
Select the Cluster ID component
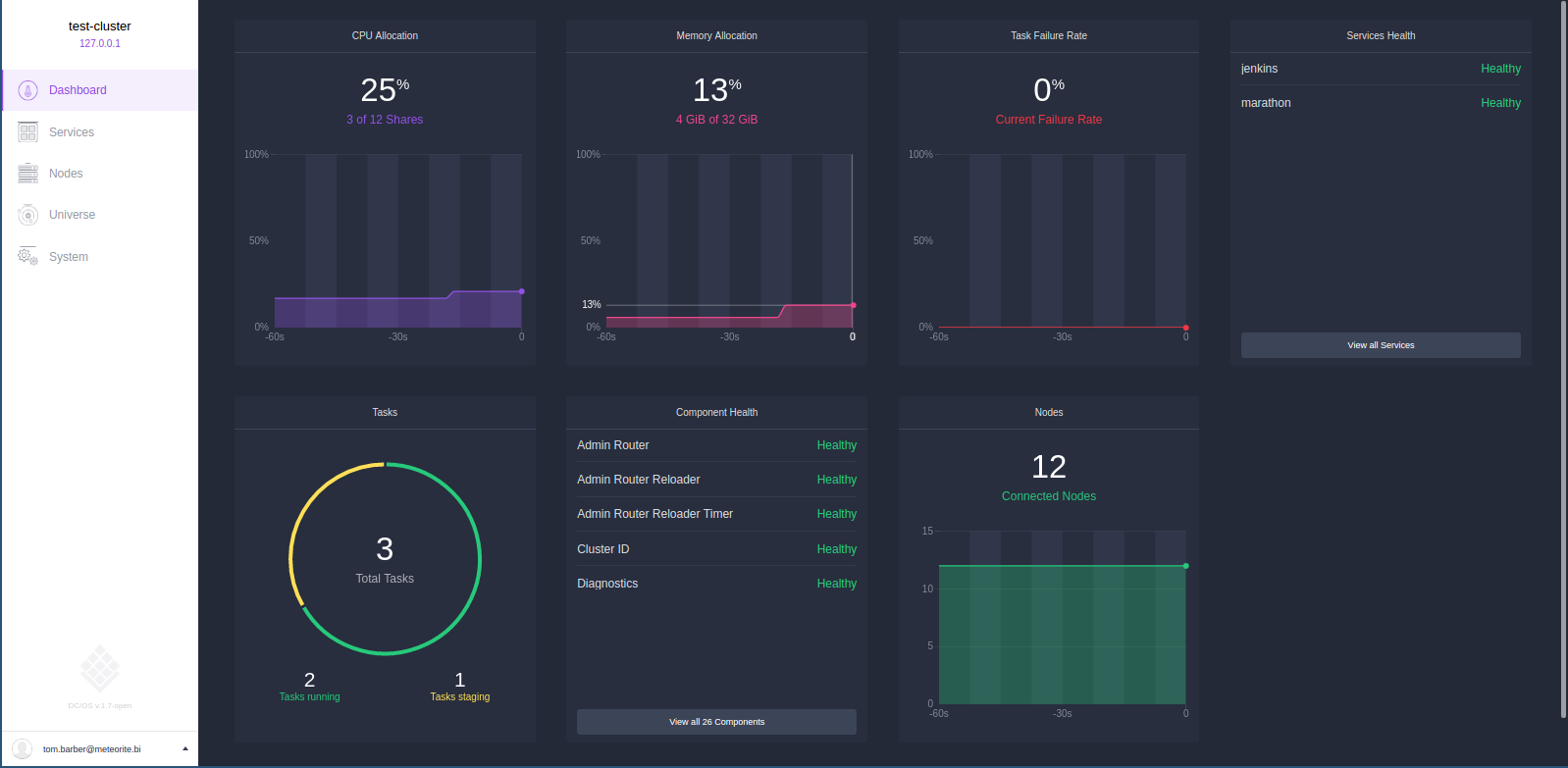click(716, 549)
